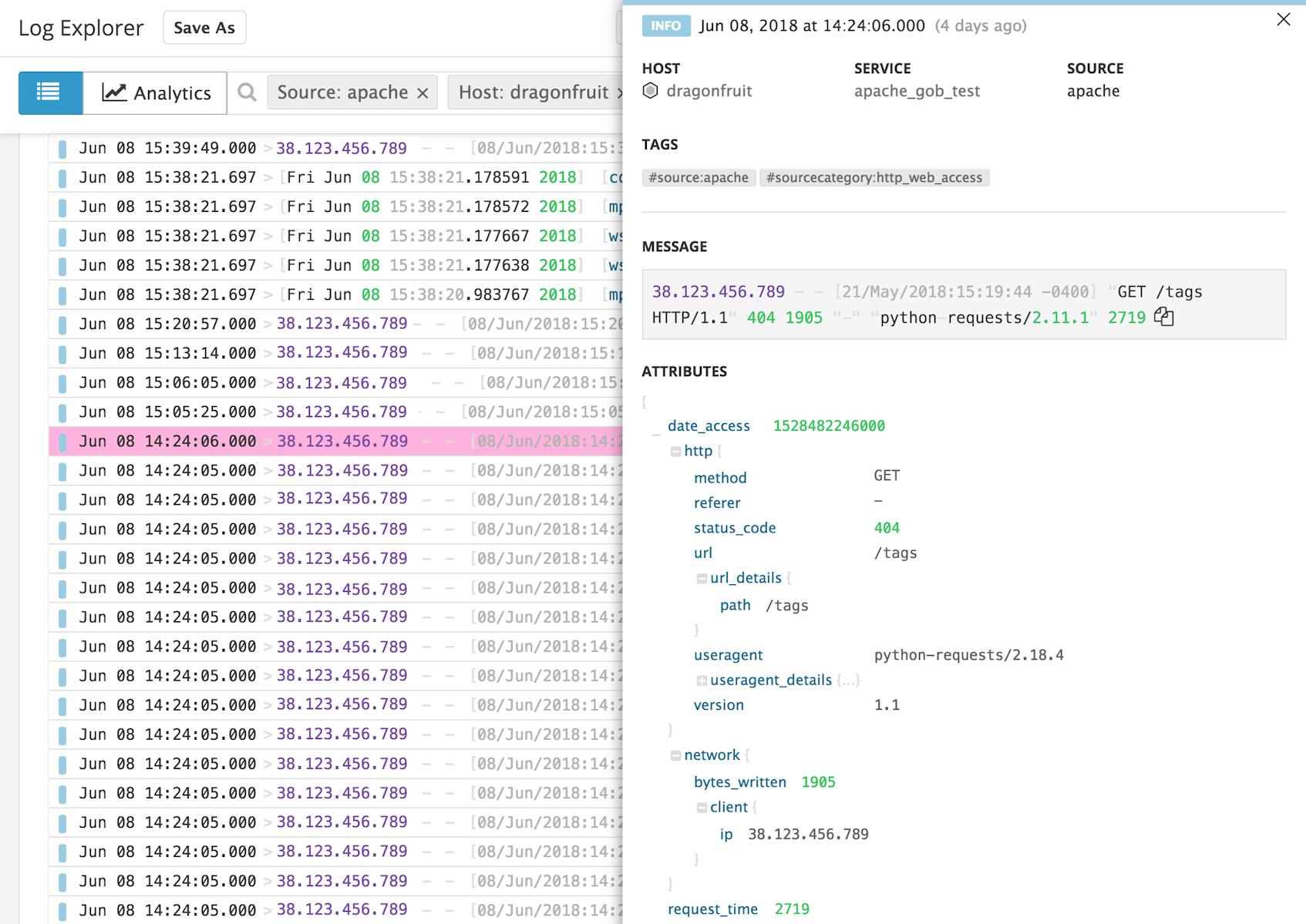The height and width of the screenshot is (924, 1306).
Task: Switch to the list view icon
Action: pyautogui.click(x=49, y=92)
